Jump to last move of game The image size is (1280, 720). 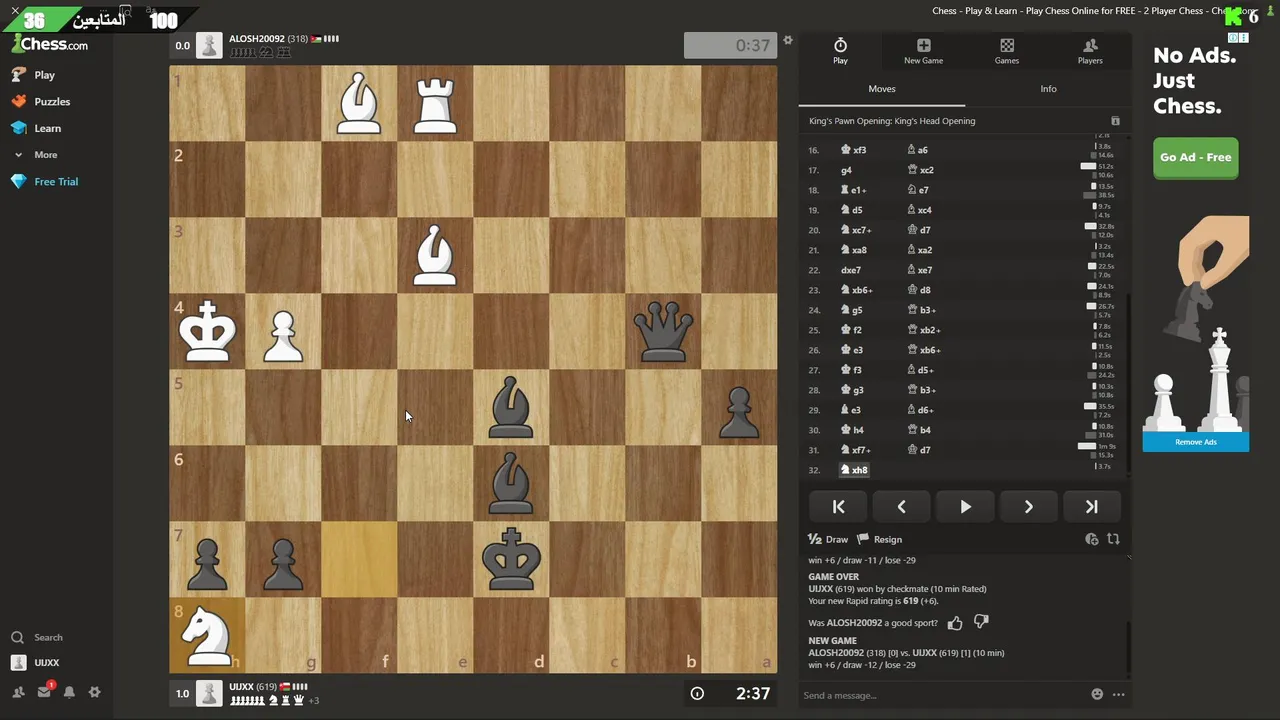pos(1091,507)
